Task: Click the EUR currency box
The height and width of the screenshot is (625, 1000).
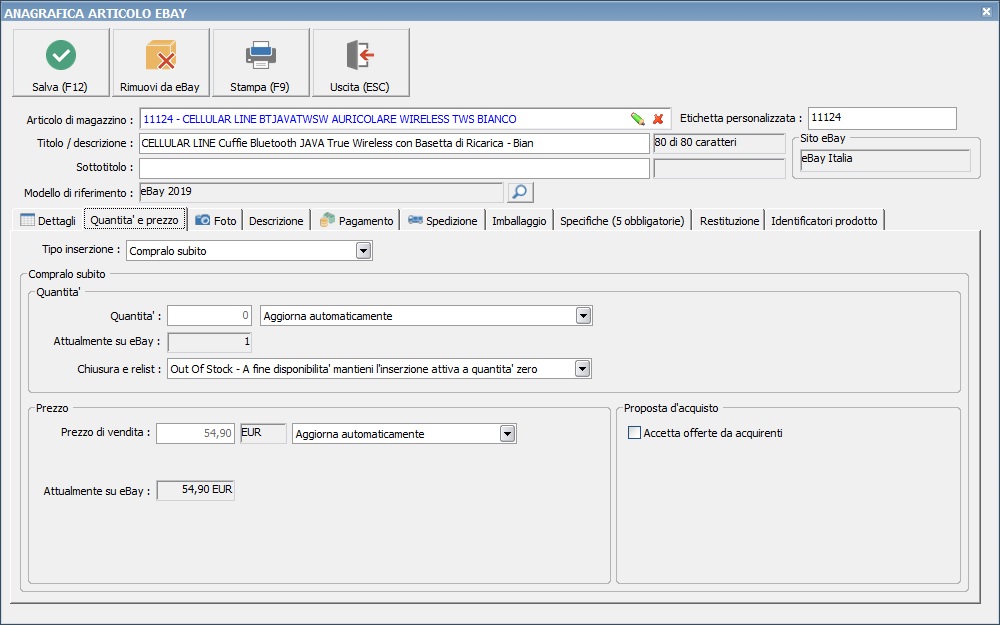Action: 263,433
